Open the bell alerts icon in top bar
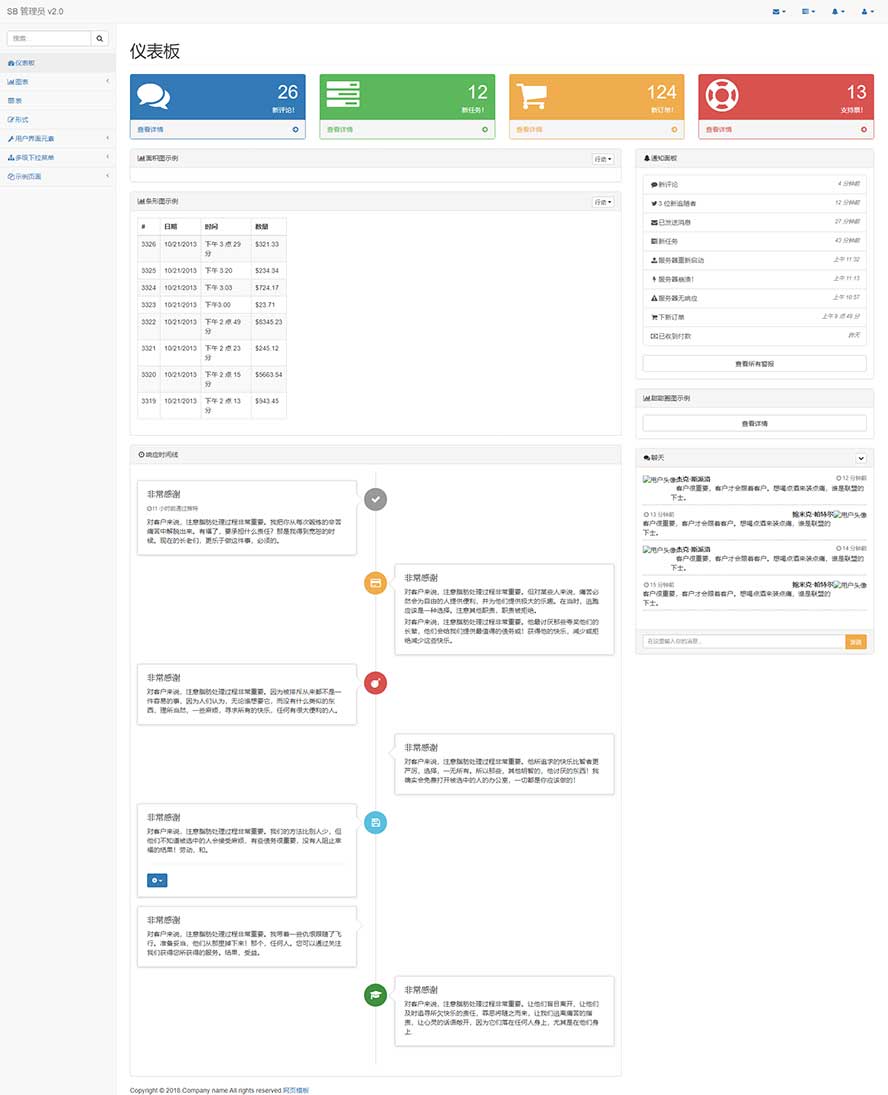 pos(837,11)
